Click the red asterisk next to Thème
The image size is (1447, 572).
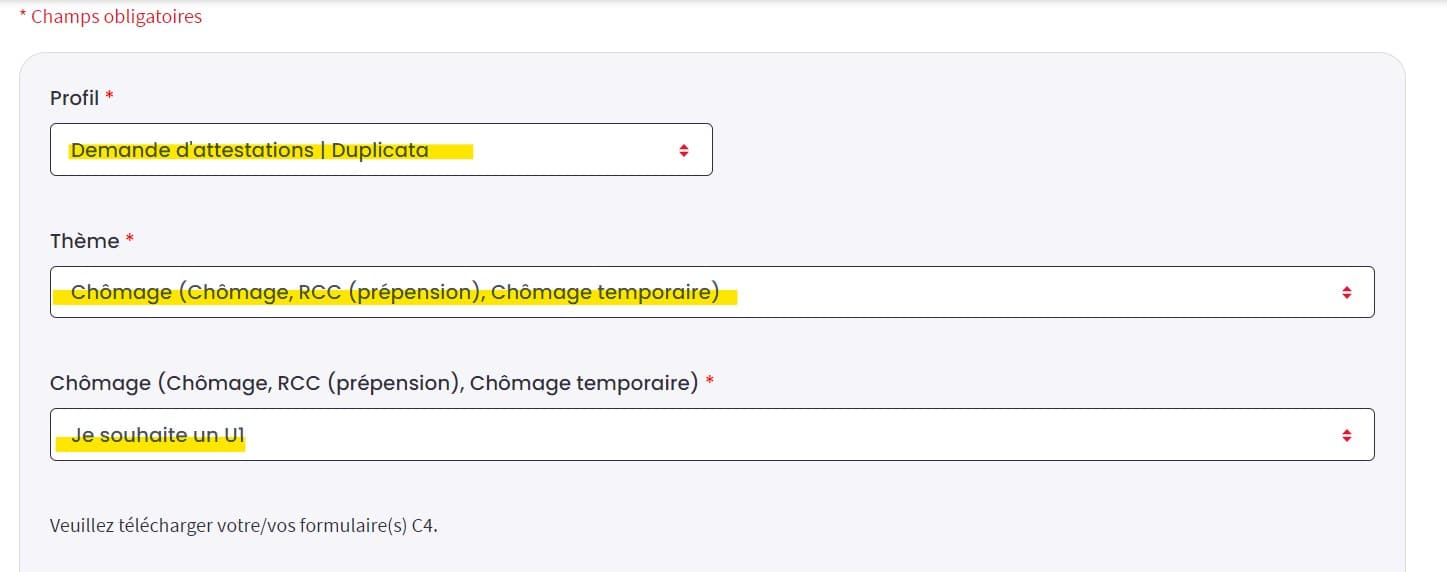130,239
